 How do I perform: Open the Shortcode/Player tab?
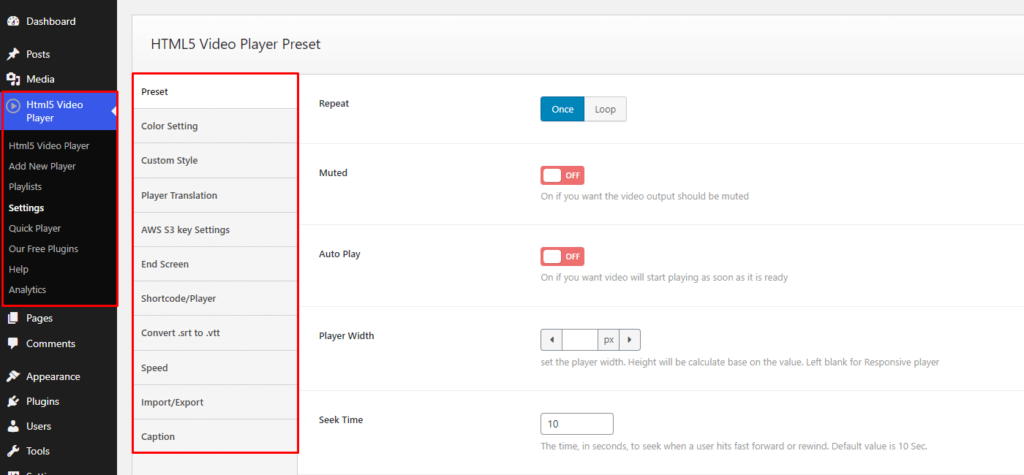pos(215,299)
